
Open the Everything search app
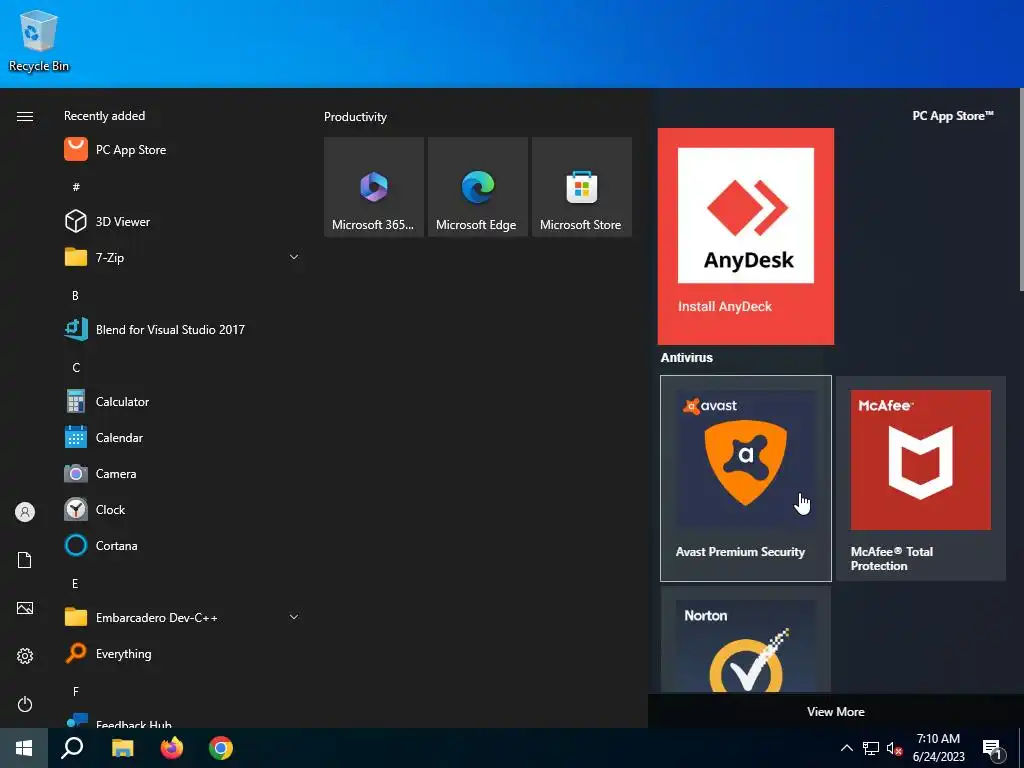pyautogui.click(x=182, y=653)
